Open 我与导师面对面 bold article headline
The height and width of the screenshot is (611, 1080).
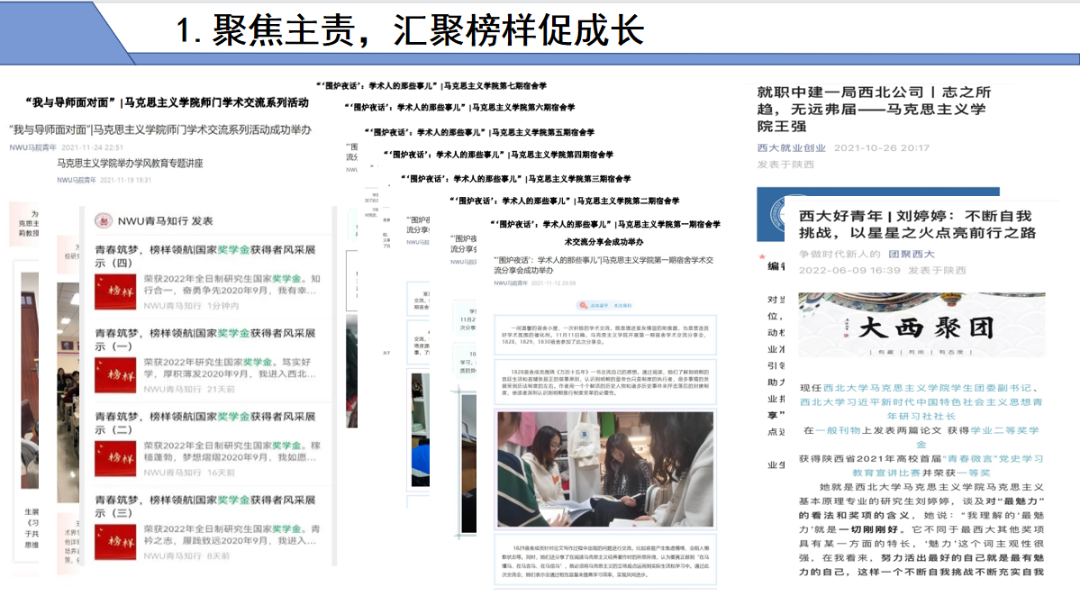coord(166,102)
